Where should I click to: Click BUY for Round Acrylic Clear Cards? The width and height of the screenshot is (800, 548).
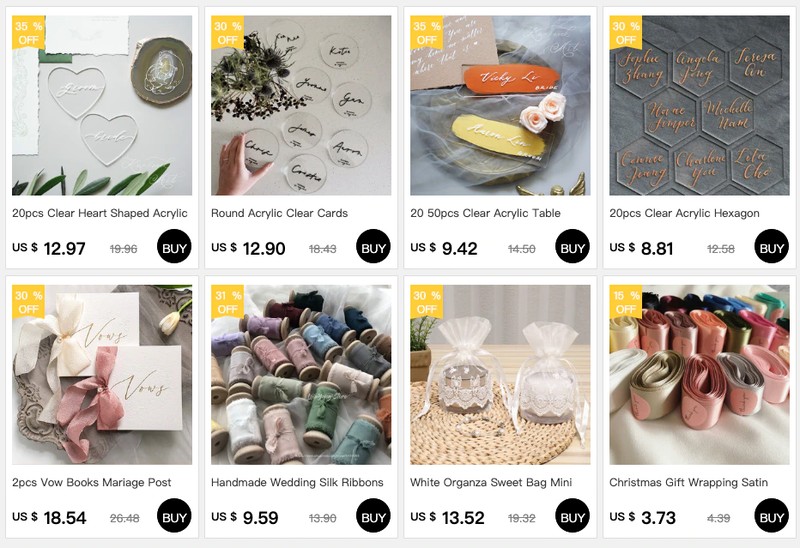pyautogui.click(x=373, y=246)
